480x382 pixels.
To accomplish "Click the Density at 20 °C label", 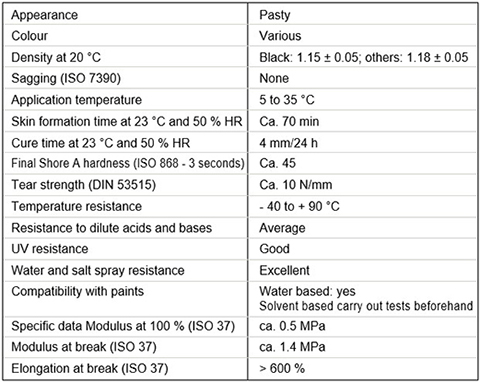I will [x=56, y=57].
